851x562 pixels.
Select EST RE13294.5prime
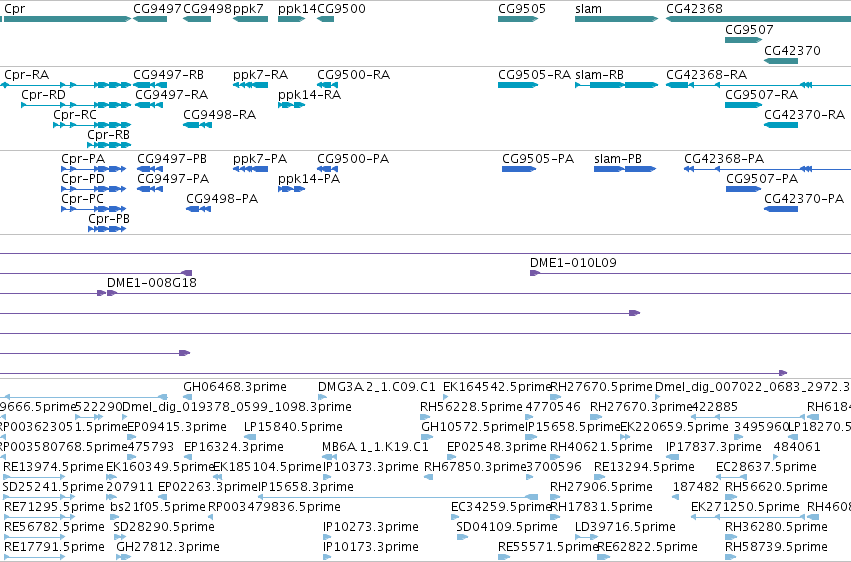[600, 477]
